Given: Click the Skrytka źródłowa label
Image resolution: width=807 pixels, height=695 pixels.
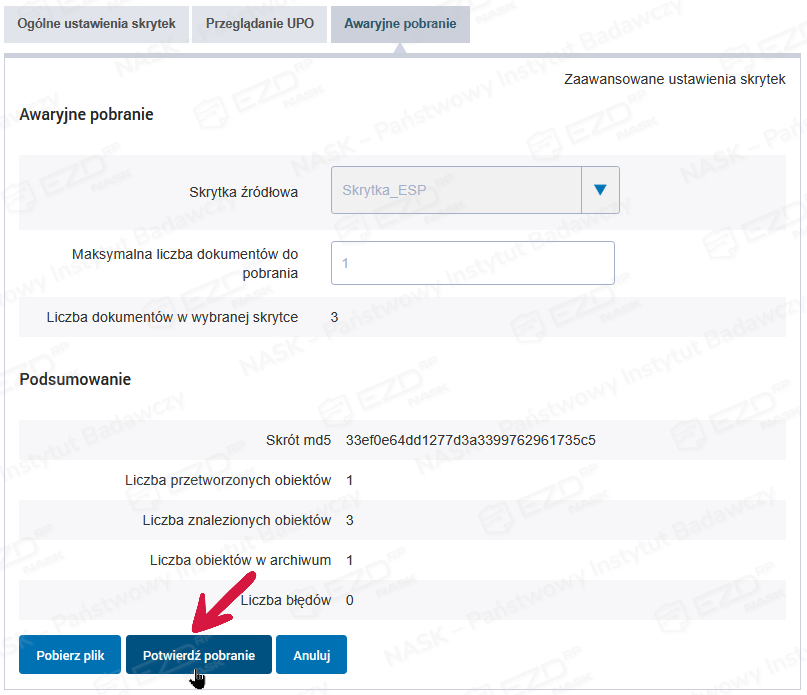Looking at the screenshot, I should (243, 191).
